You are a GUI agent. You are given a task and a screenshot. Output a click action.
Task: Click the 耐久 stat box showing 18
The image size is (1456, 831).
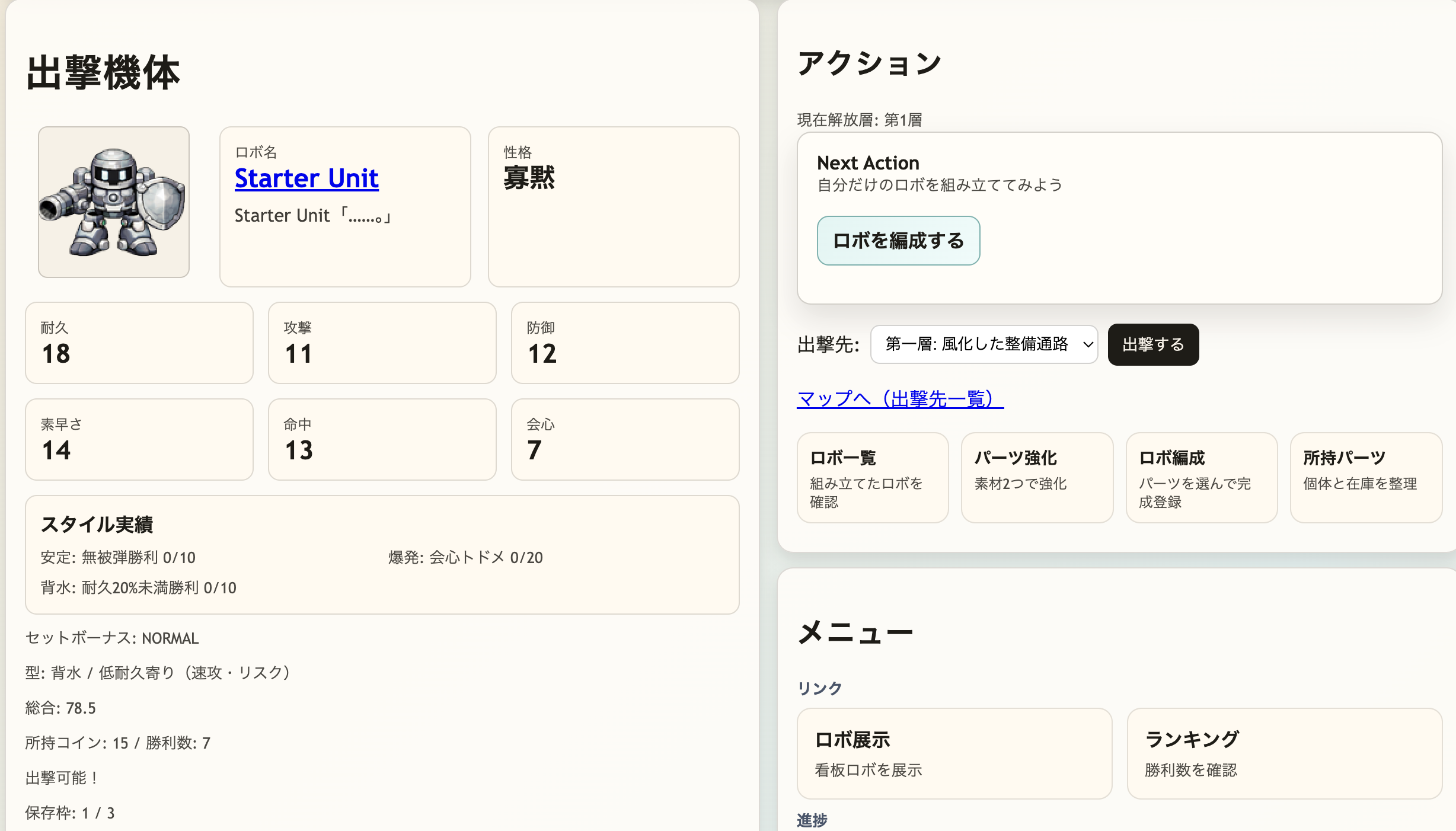[x=139, y=343]
